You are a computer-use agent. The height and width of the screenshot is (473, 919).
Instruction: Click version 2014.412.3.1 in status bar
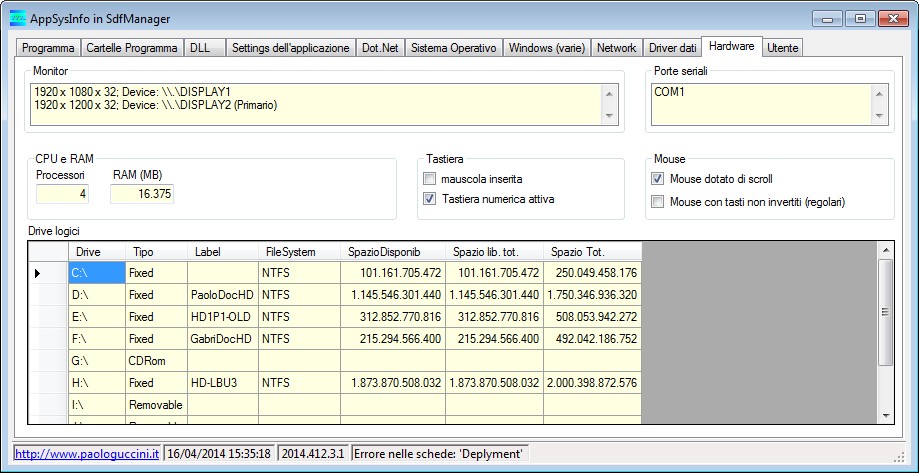[x=314, y=454]
